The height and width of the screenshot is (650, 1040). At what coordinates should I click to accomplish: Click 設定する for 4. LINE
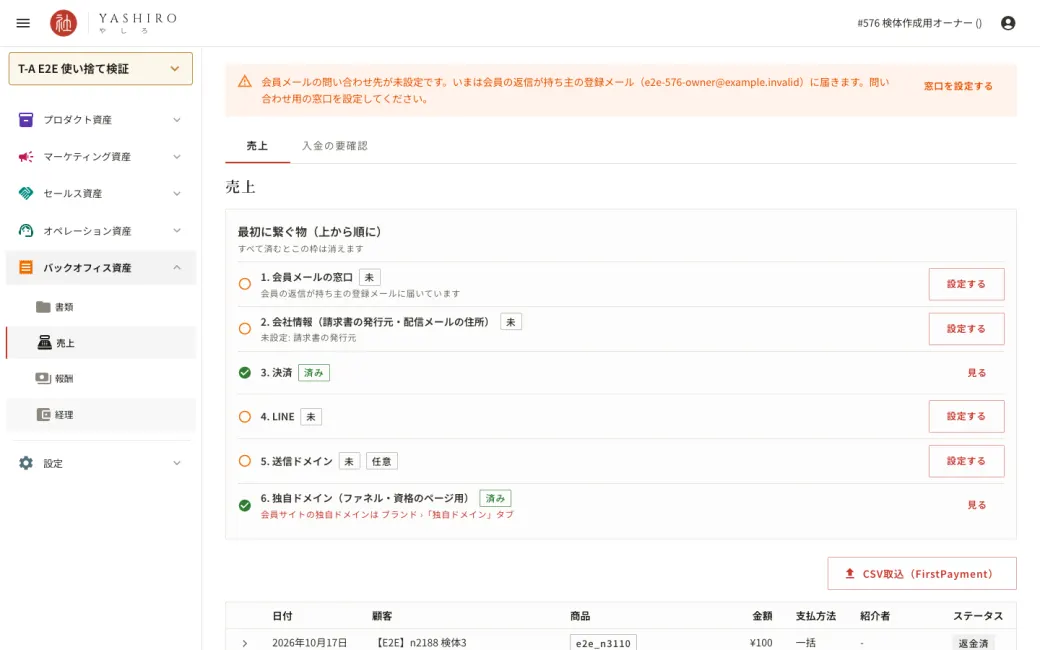coord(966,416)
